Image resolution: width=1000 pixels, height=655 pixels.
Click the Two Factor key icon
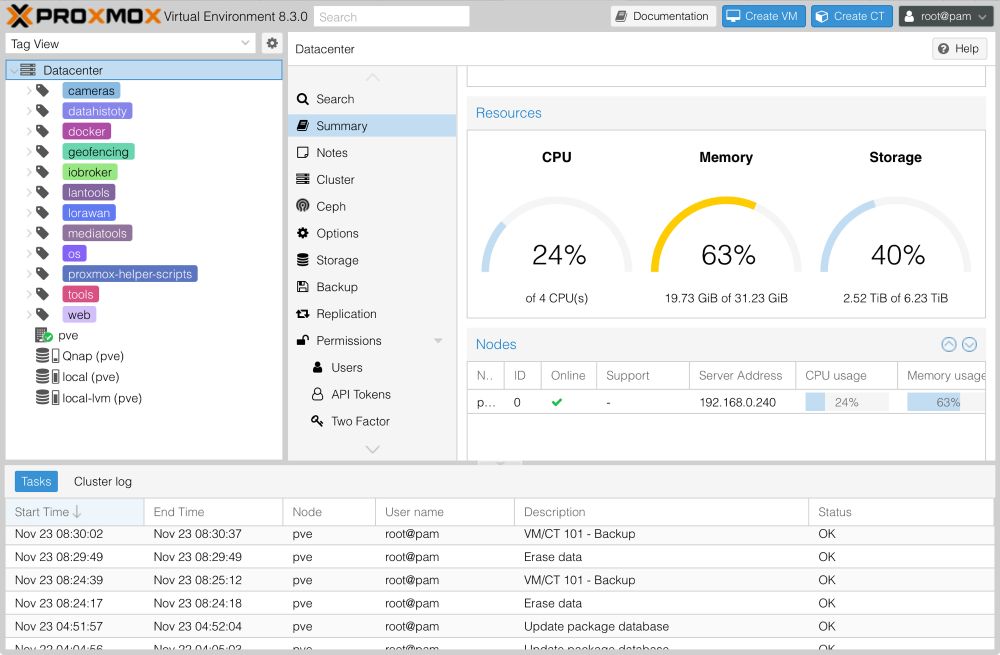[x=317, y=421]
